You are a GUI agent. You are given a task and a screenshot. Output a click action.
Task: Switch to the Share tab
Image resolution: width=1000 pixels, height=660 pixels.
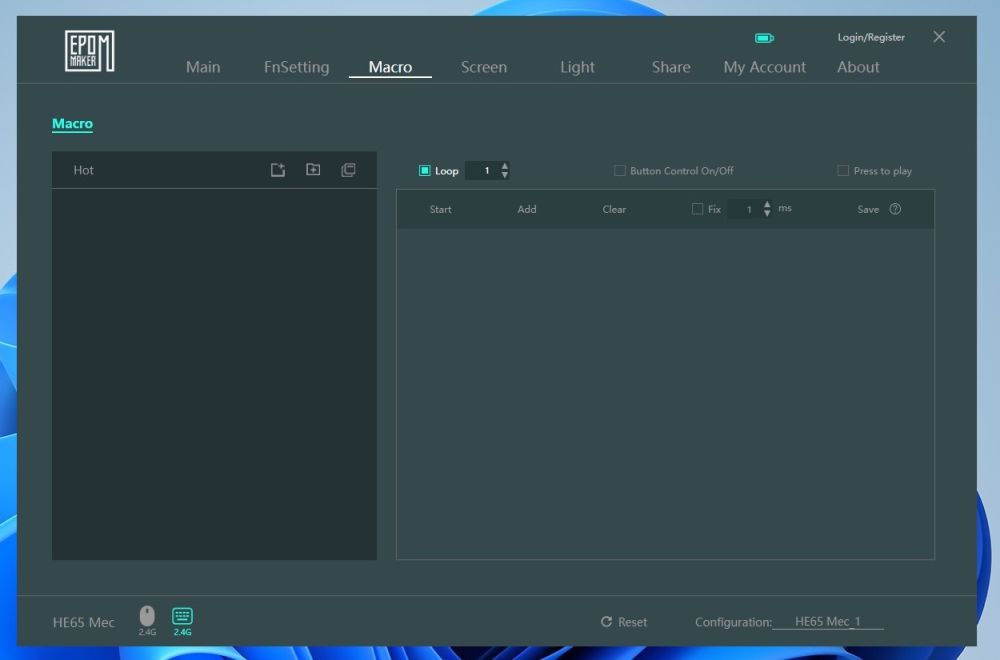click(x=671, y=67)
